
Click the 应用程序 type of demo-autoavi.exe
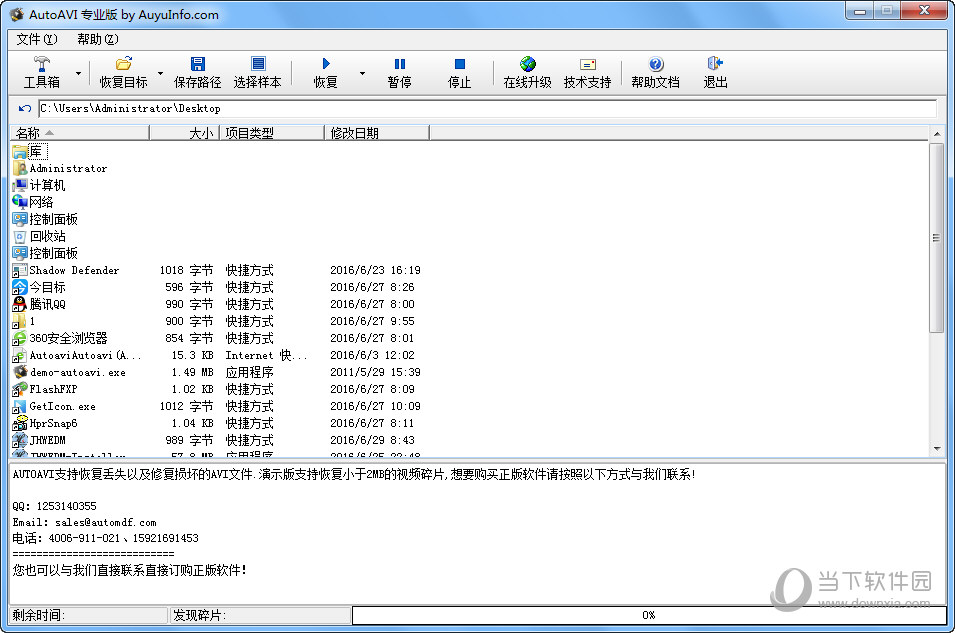tap(249, 372)
